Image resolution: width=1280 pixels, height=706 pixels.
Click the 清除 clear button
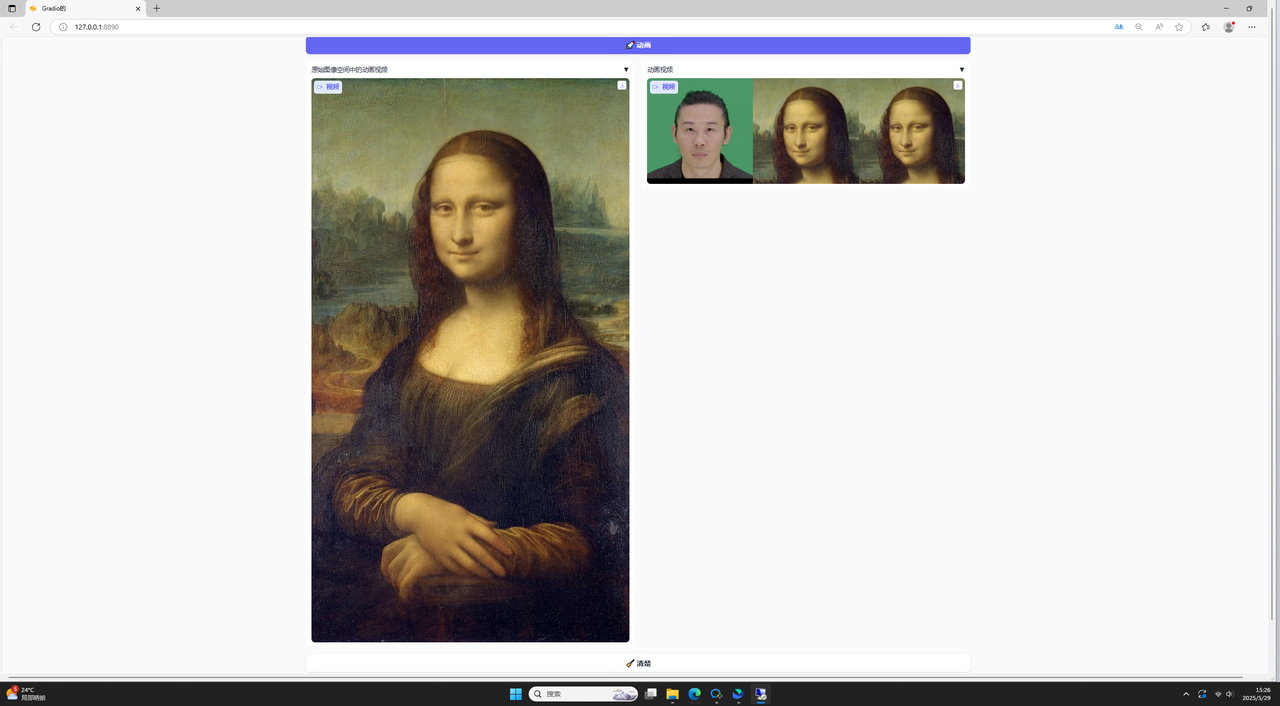point(638,663)
